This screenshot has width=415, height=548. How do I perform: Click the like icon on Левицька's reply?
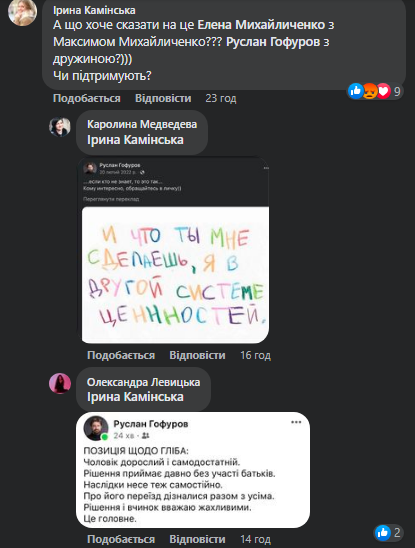tap(383, 533)
